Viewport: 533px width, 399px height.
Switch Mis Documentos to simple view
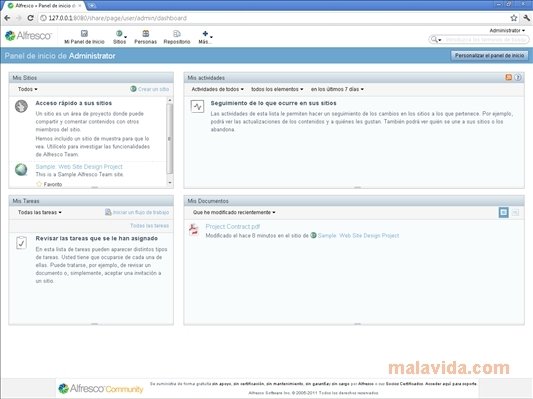[x=503, y=212]
